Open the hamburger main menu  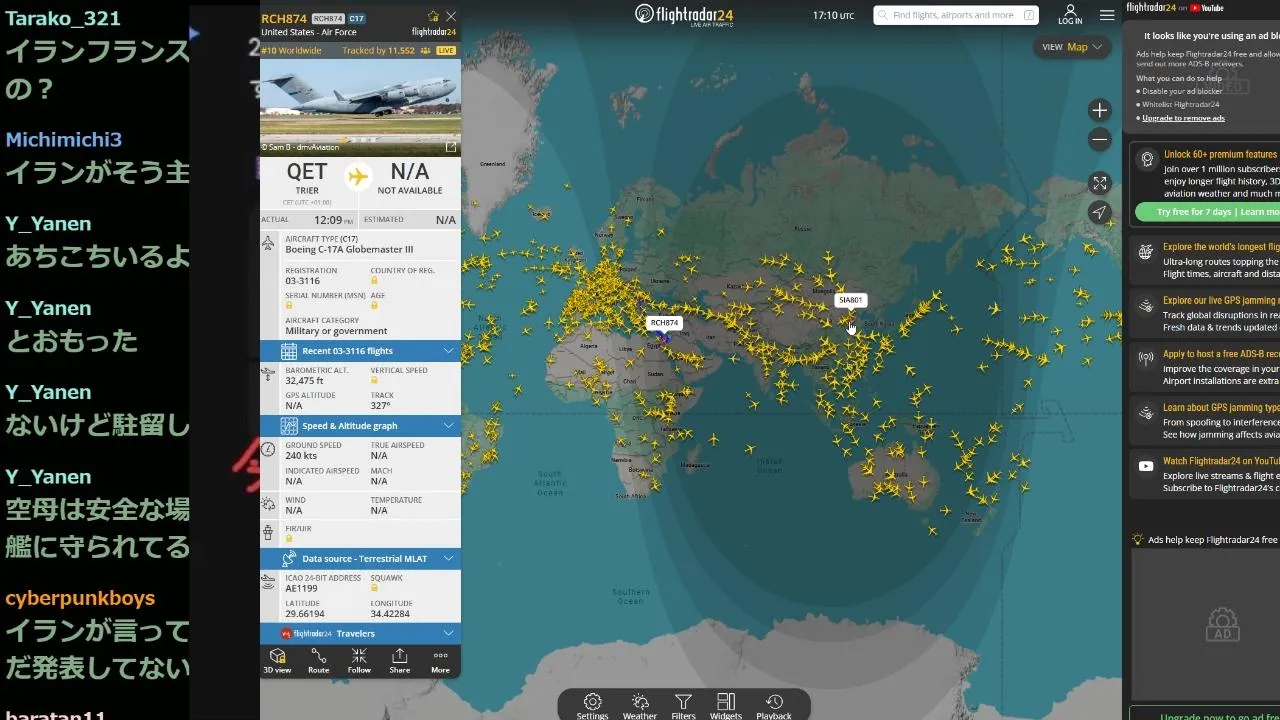point(1107,15)
